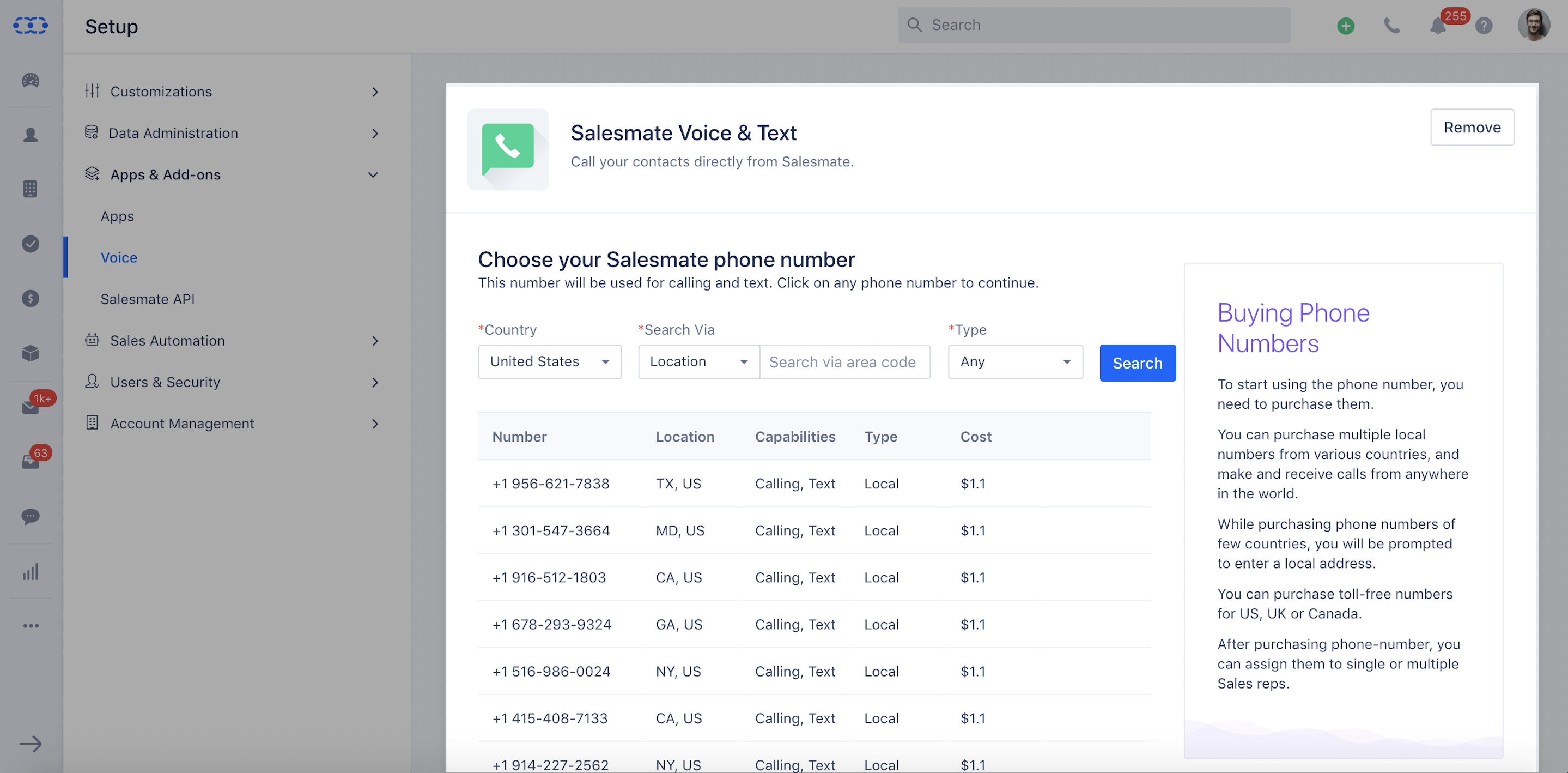
Task: Click the three-dots more icon in sidebar
Action: pos(31,626)
